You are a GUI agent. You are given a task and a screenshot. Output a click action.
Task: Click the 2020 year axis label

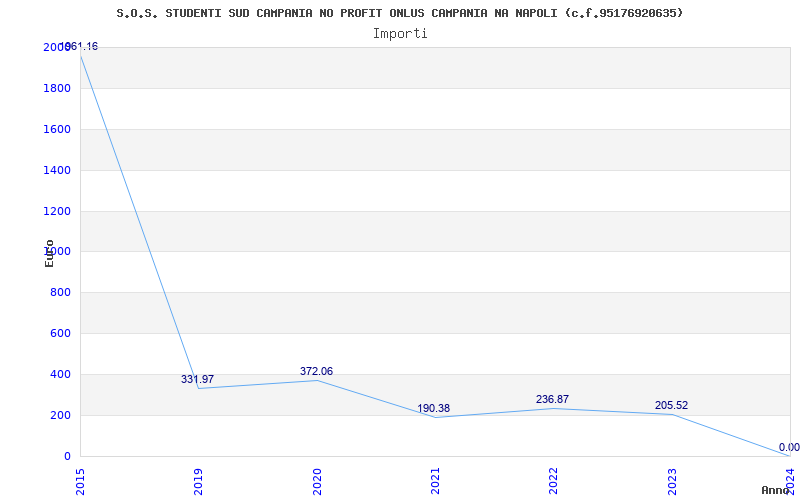(317, 481)
